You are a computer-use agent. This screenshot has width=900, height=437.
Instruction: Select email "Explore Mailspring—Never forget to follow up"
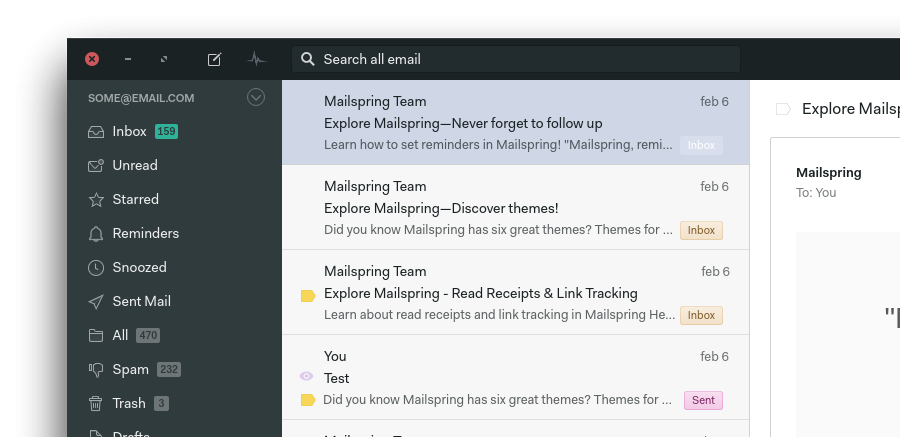coord(515,122)
